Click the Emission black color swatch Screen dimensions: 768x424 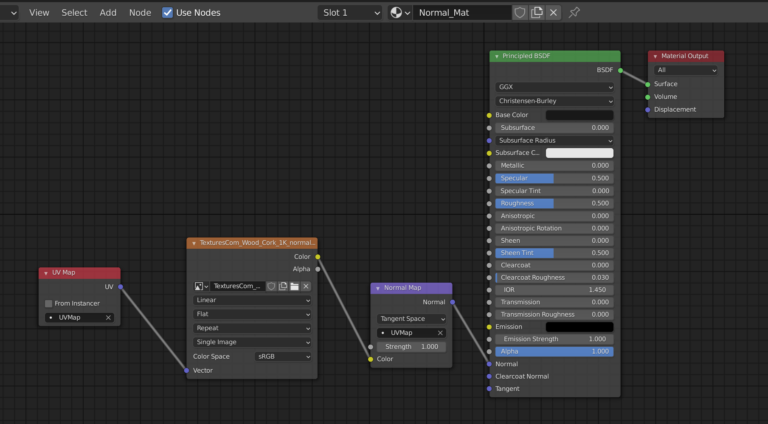click(x=579, y=327)
